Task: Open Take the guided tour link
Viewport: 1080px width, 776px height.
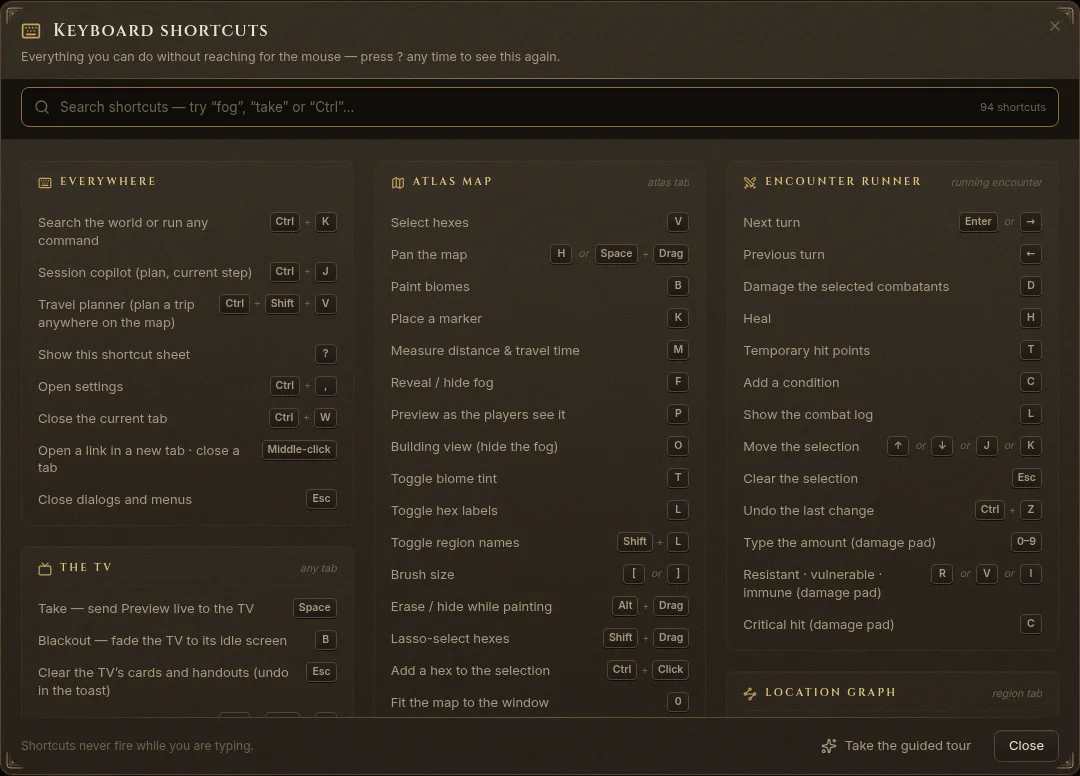Action: click(897, 746)
